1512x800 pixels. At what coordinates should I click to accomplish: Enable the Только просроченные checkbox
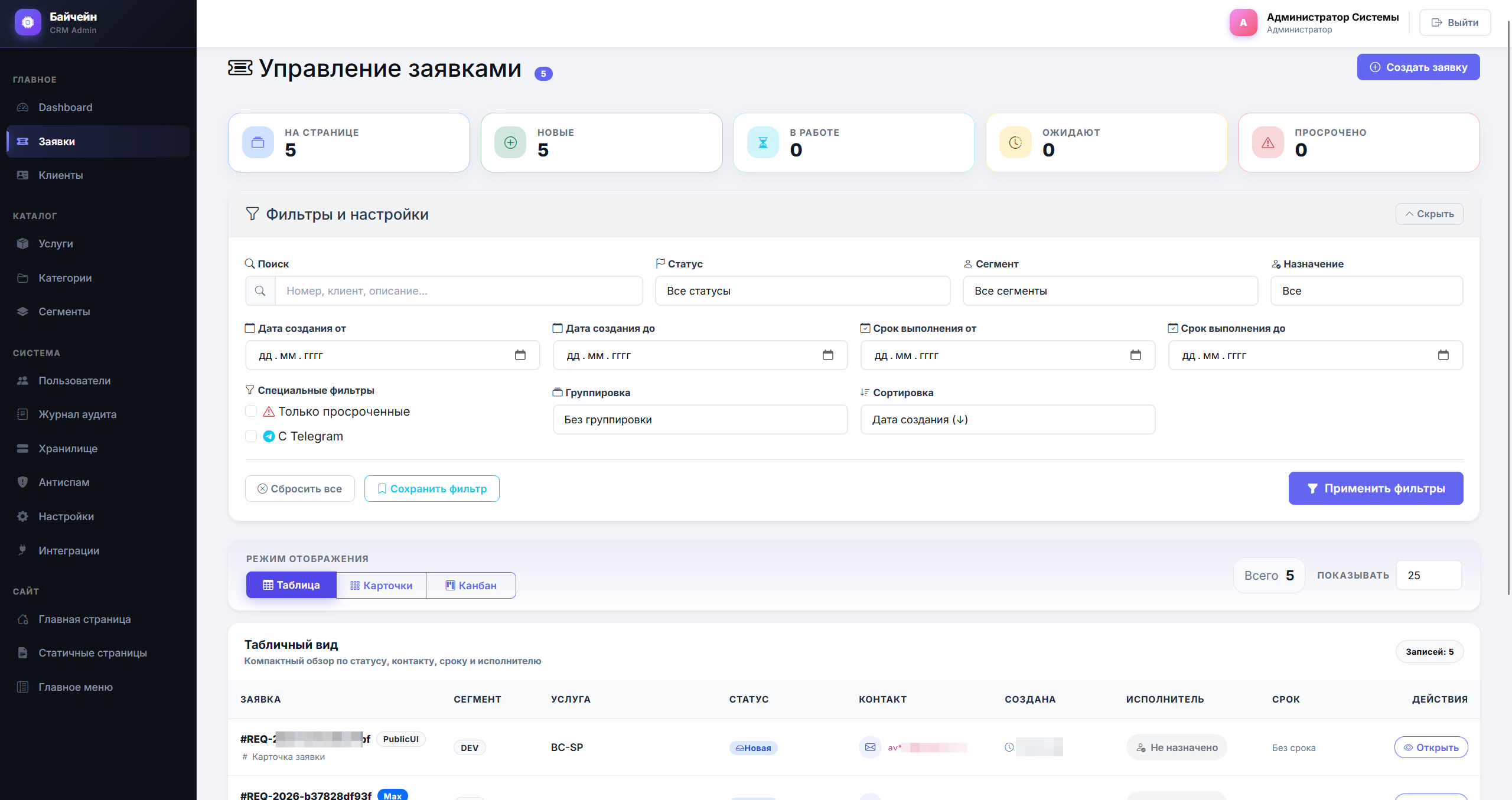click(x=251, y=412)
